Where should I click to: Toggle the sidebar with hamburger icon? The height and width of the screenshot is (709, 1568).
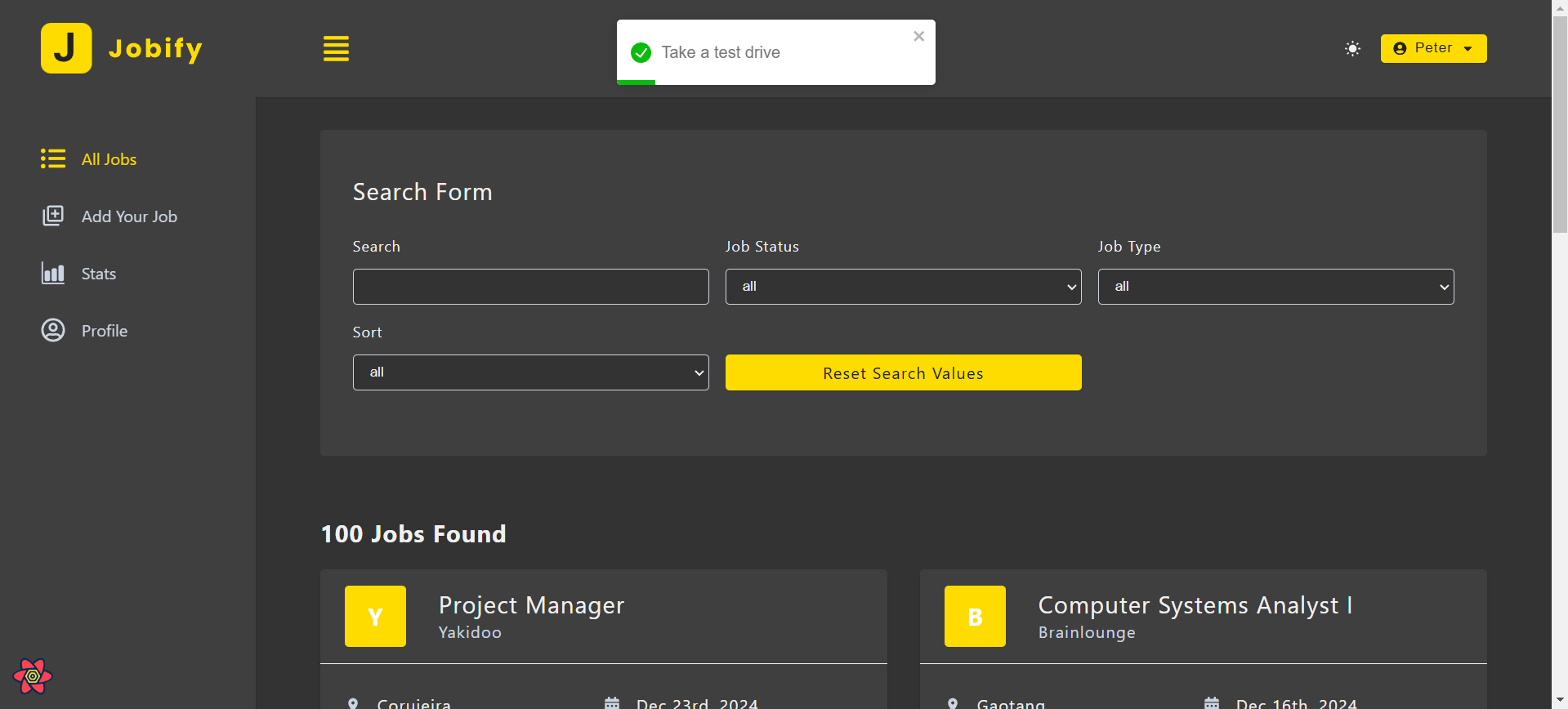click(x=336, y=49)
